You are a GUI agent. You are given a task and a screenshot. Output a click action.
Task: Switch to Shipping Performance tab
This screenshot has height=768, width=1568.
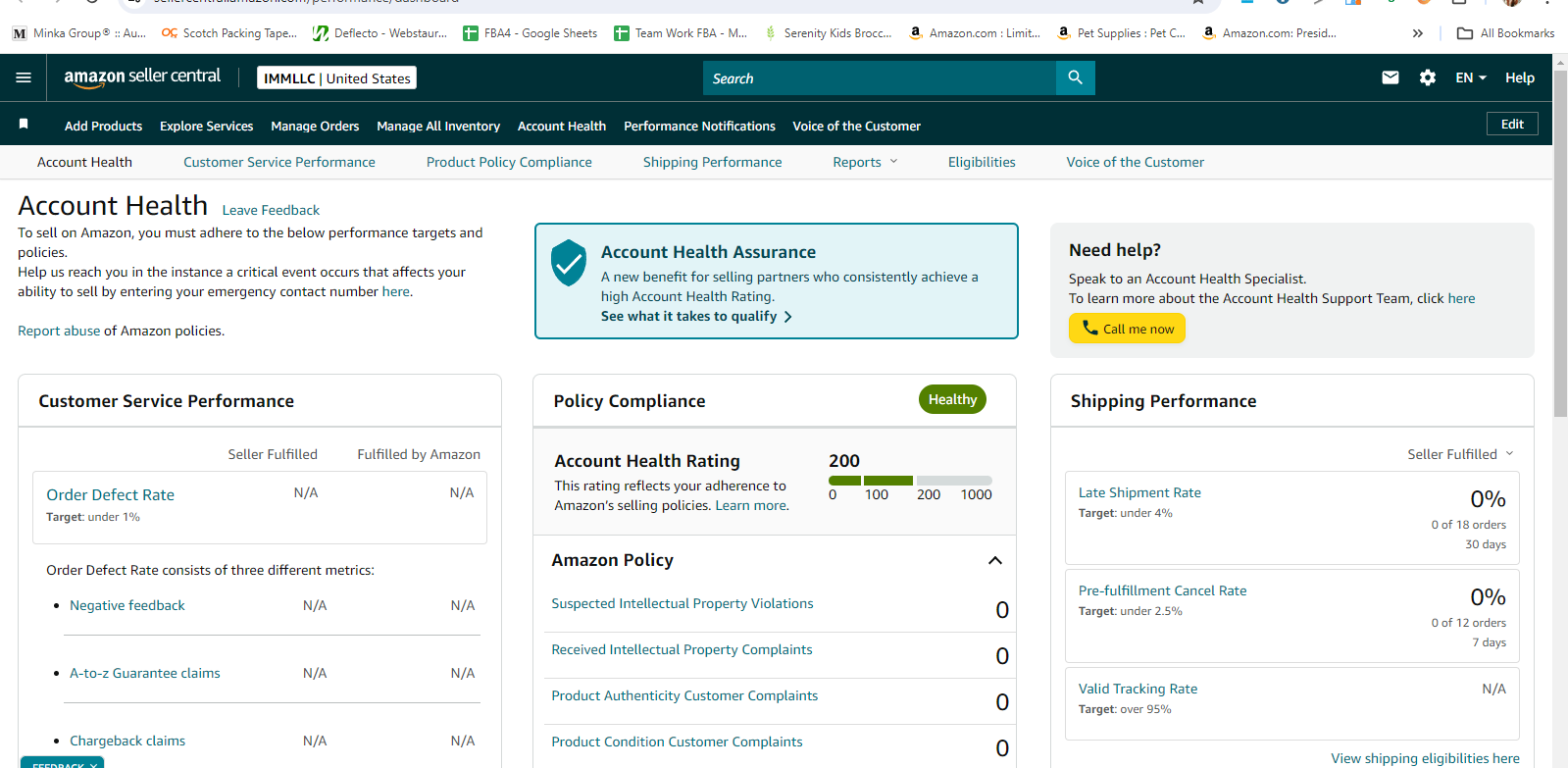pos(713,162)
